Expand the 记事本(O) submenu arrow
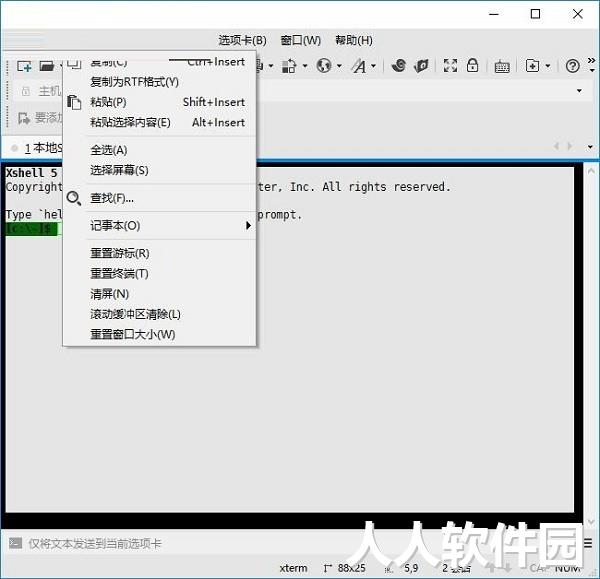 [x=248, y=225]
